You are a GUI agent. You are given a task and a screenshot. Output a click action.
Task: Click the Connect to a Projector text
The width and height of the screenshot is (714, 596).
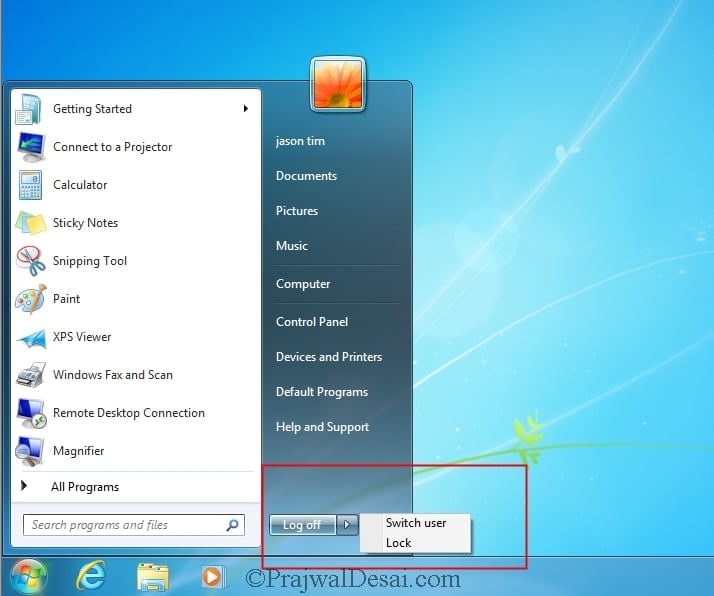coord(112,147)
